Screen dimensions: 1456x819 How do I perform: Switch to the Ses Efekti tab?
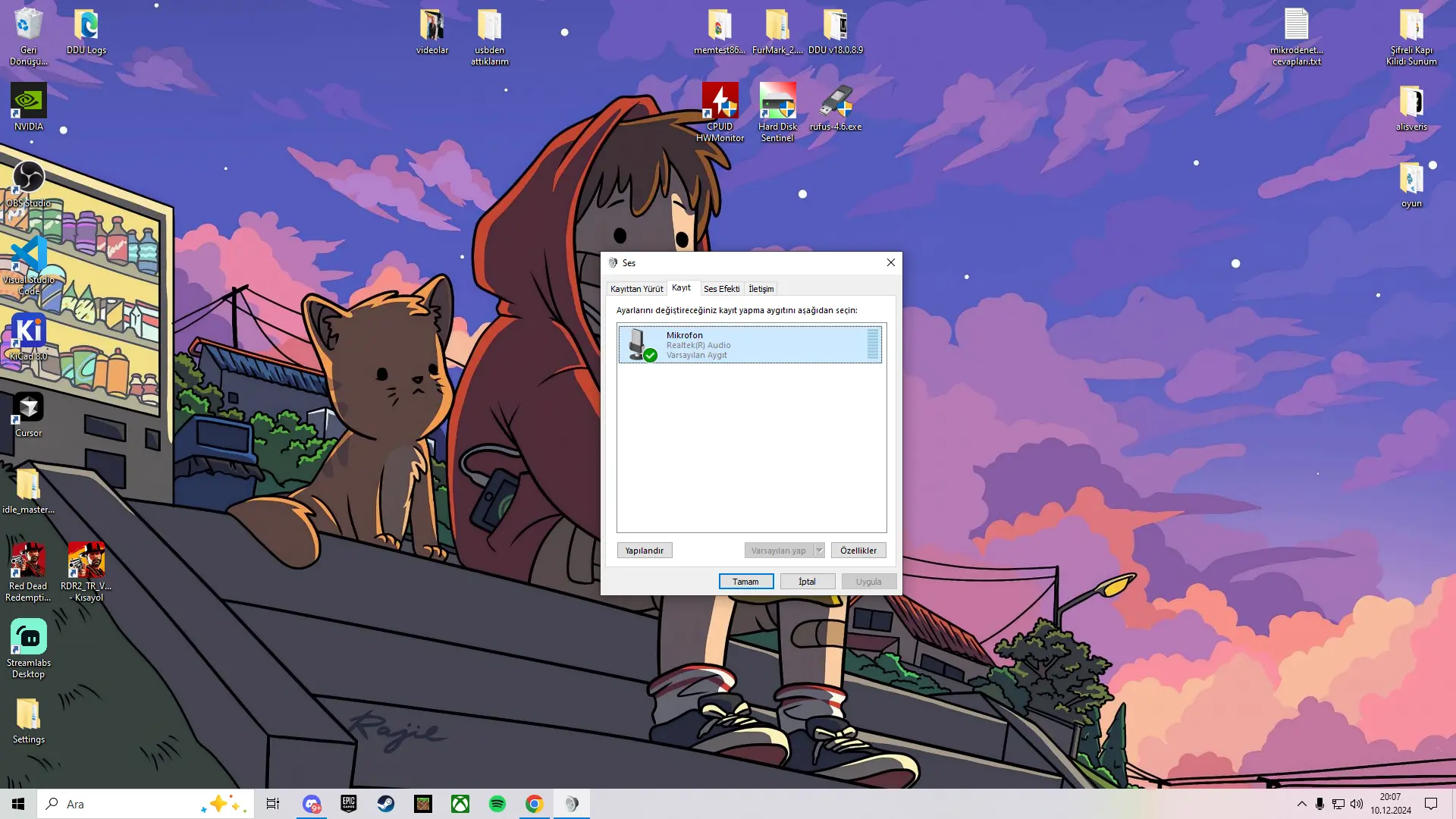point(721,289)
